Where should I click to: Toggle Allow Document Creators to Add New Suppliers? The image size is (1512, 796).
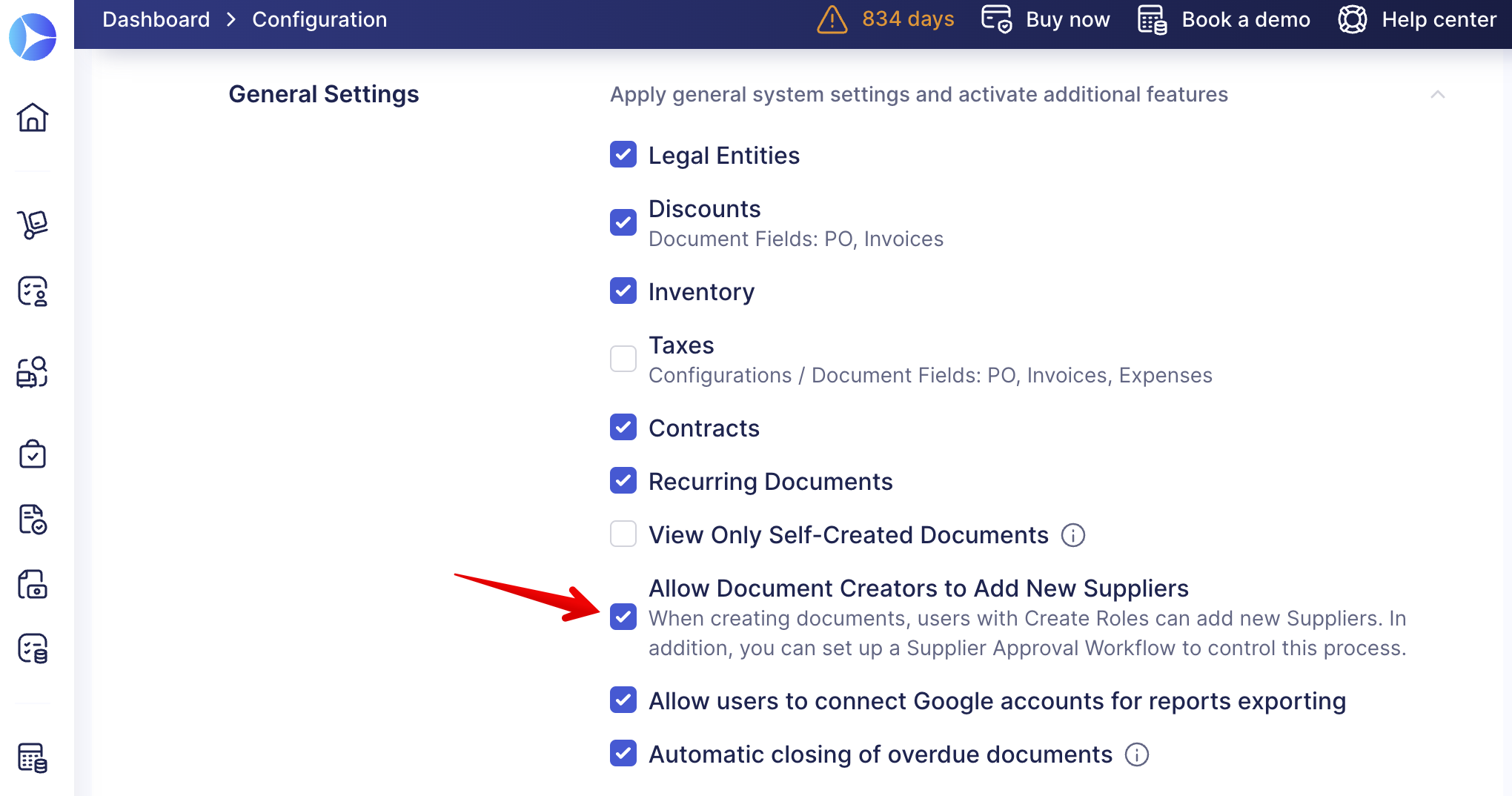tap(623, 617)
